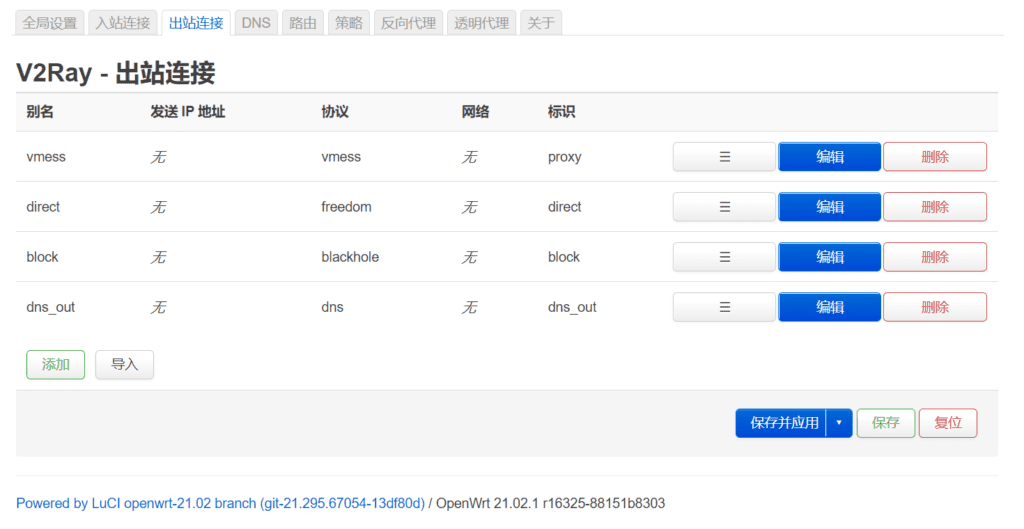The image size is (1024, 529).
Task: Click the red 复位 reset button
Action: coord(948,423)
